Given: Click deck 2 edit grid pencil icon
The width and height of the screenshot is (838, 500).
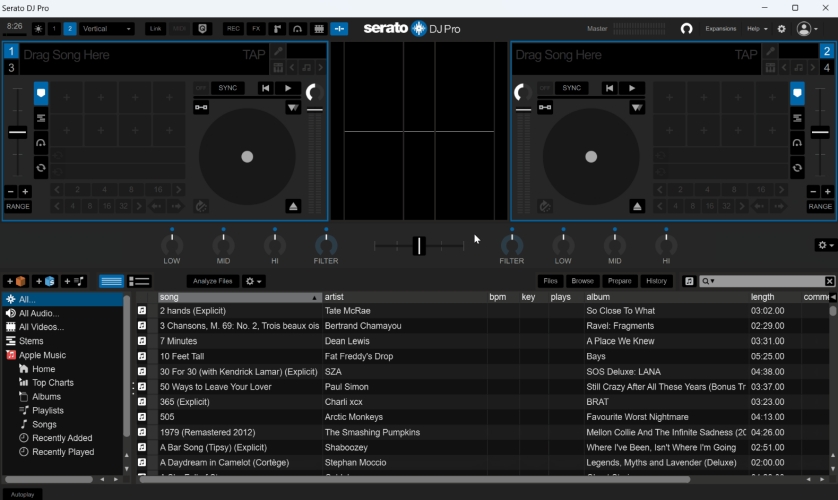Looking at the screenshot, I should tap(770, 51).
